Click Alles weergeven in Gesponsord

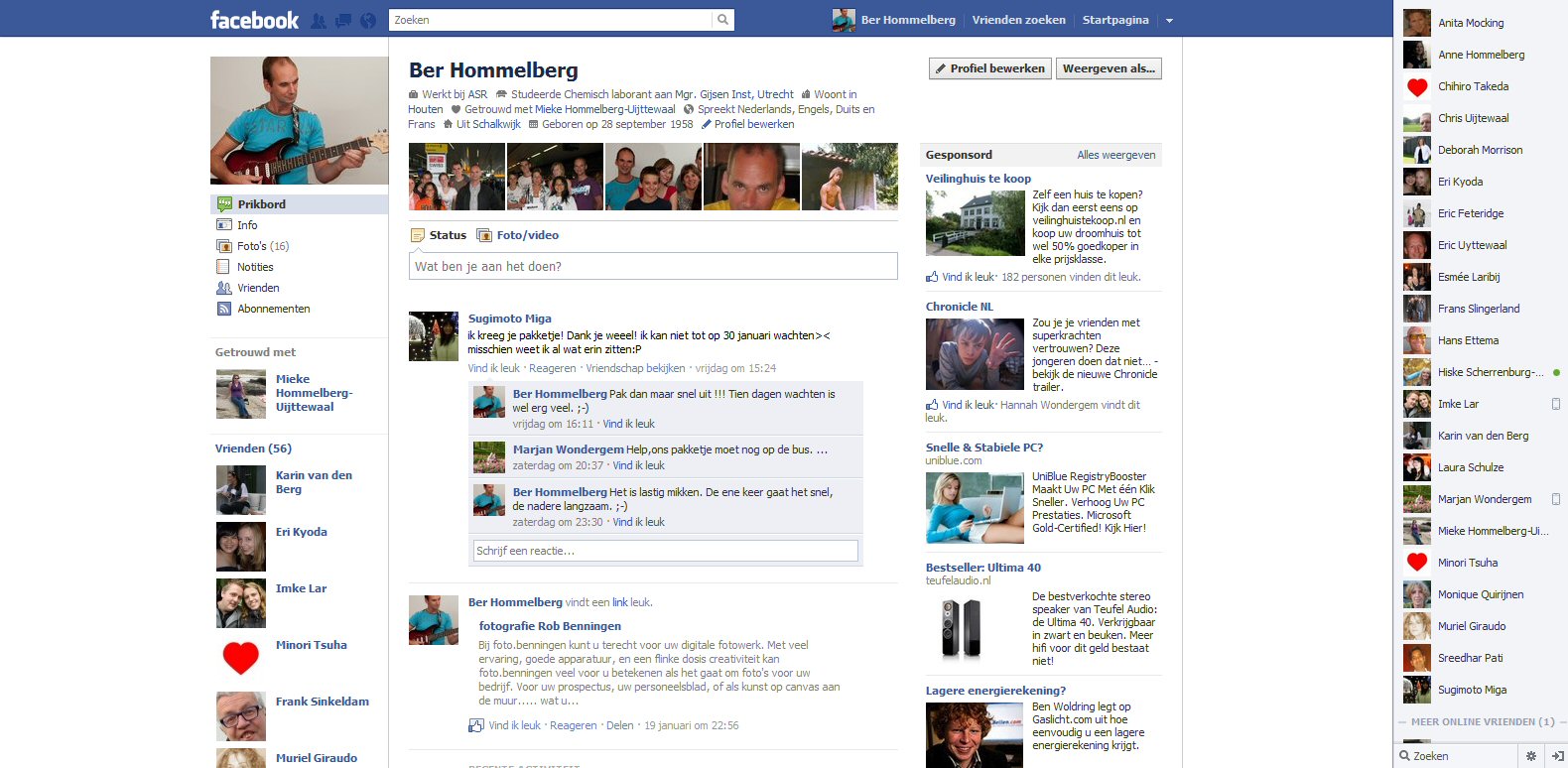[x=1116, y=155]
